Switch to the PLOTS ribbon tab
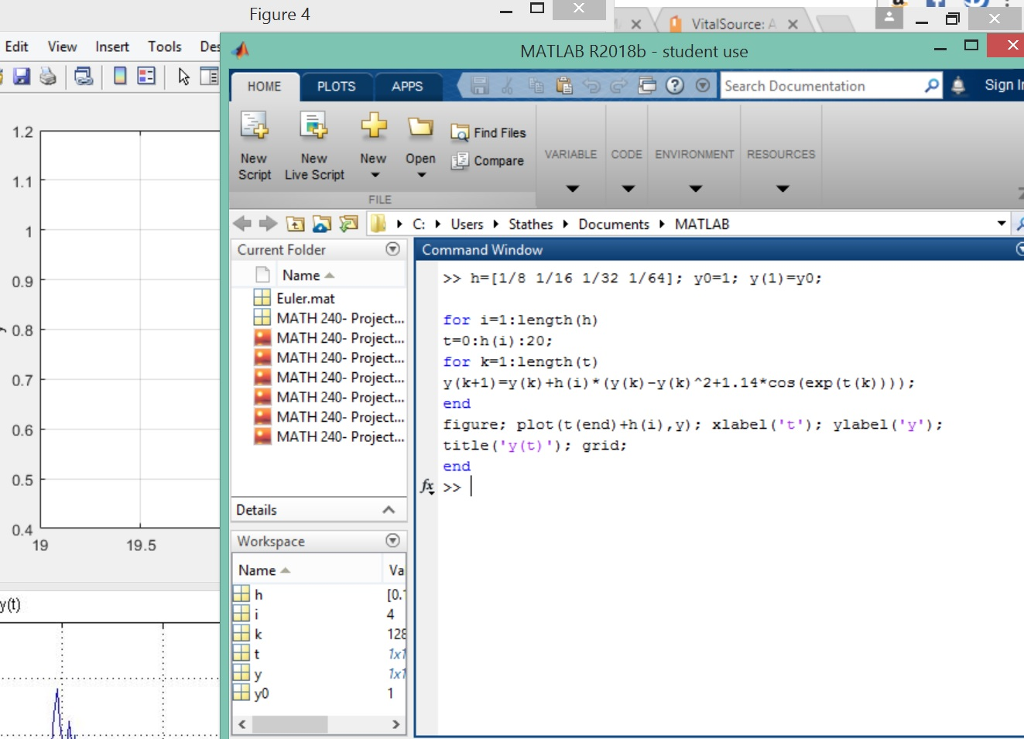 (336, 86)
